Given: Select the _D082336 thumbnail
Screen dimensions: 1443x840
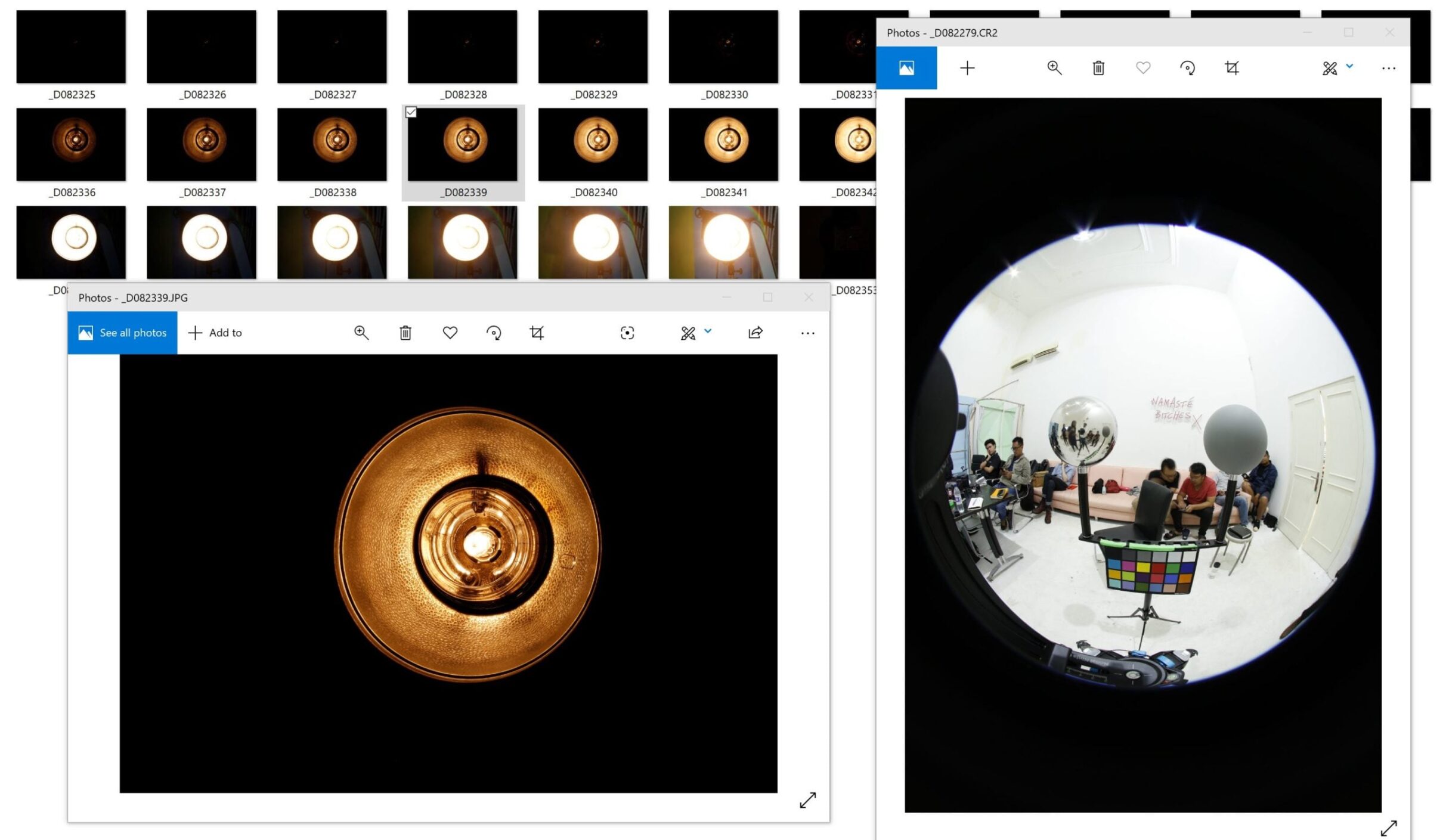Looking at the screenshot, I should click(x=71, y=144).
